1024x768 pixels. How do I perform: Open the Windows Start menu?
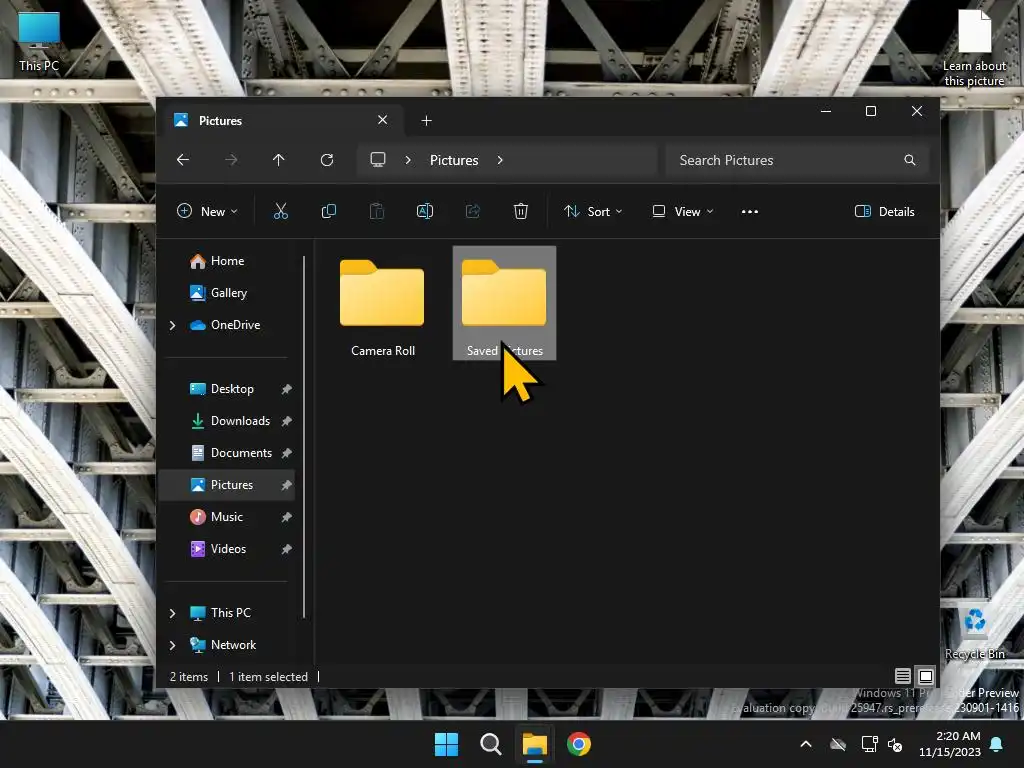(x=447, y=744)
